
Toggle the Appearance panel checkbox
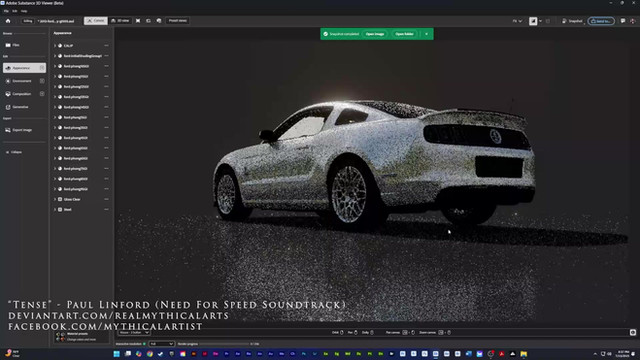pos(42,68)
